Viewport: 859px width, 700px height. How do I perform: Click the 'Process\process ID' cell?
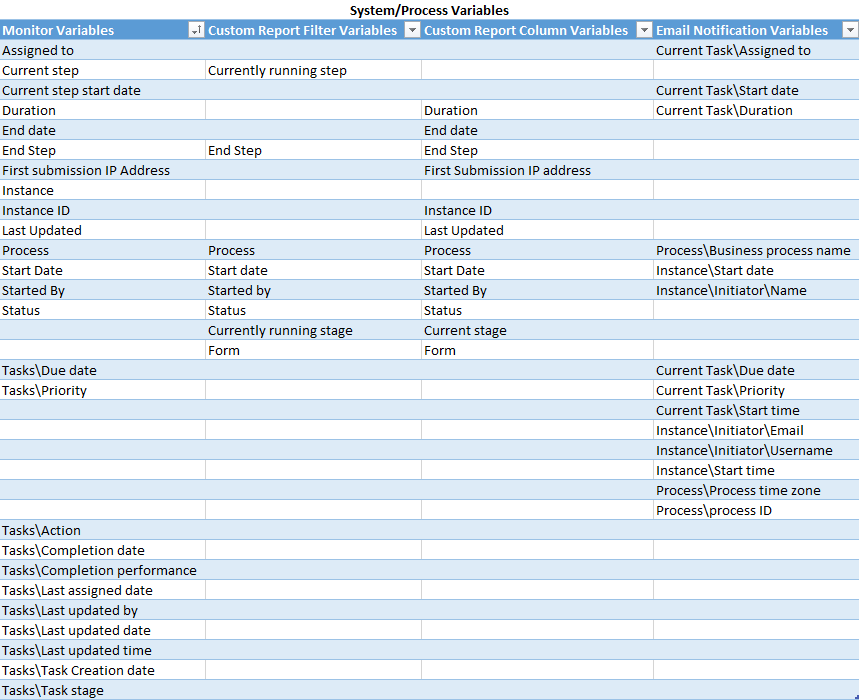click(x=756, y=510)
